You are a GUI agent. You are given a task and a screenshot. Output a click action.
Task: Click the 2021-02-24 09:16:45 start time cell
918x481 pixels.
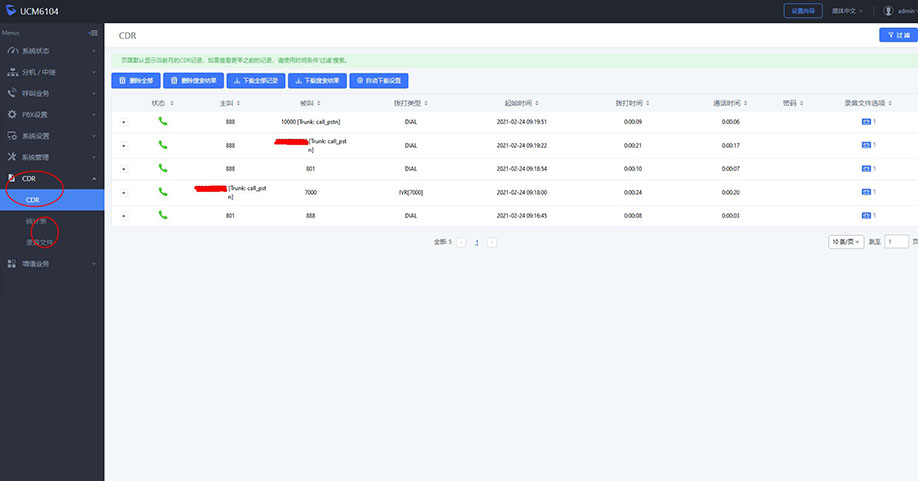coord(522,215)
